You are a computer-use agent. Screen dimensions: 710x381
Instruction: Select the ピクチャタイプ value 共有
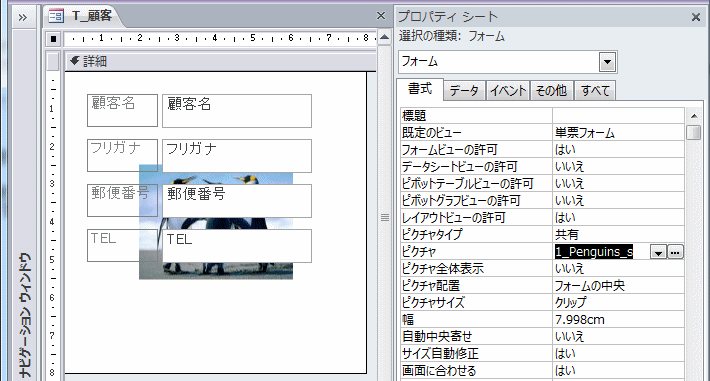click(618, 235)
